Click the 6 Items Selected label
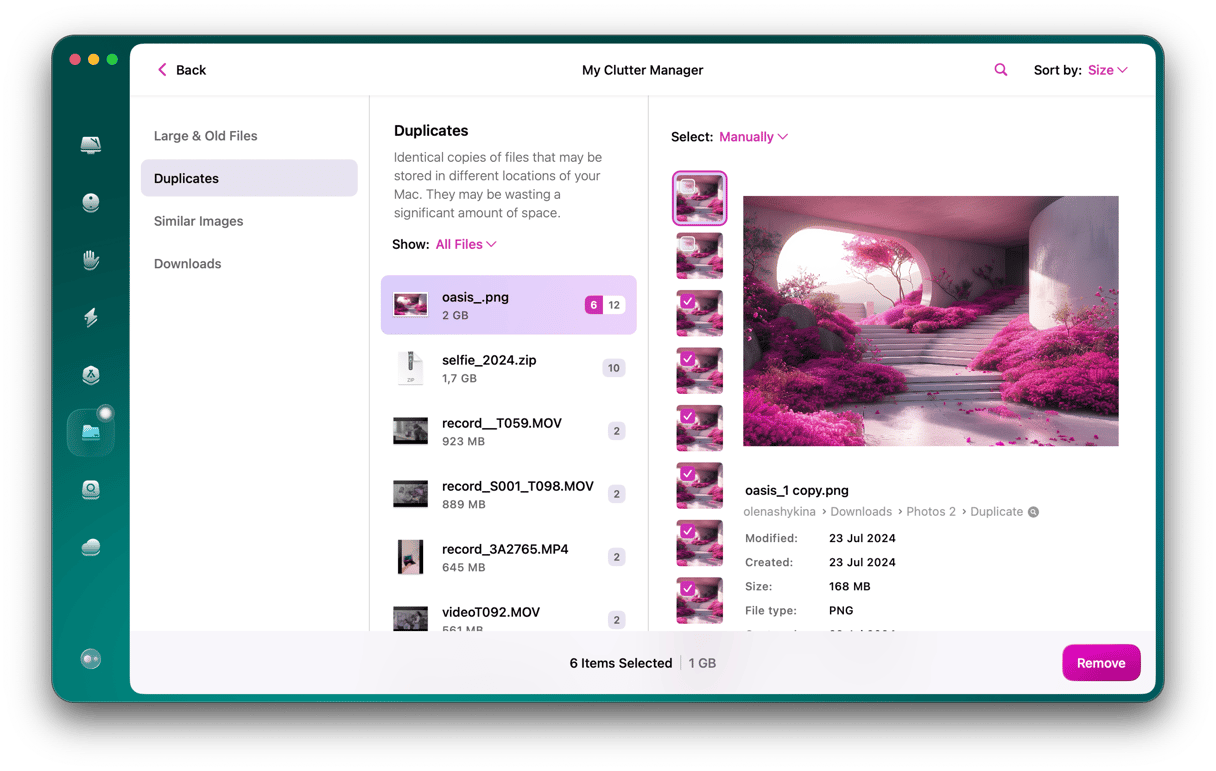 click(621, 663)
